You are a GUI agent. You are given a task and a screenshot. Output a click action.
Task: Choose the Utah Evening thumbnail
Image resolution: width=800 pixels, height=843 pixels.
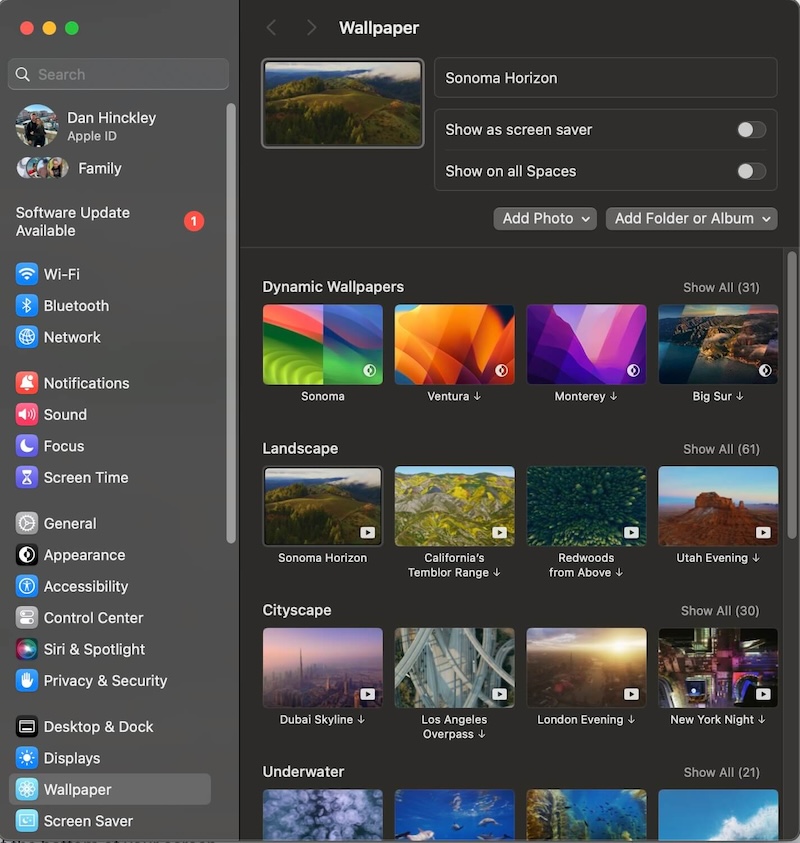coord(718,506)
